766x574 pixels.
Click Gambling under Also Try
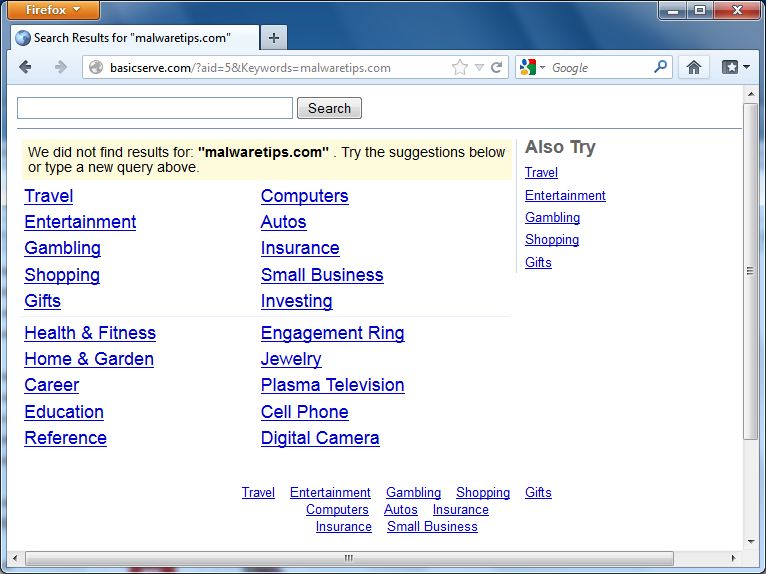point(553,218)
